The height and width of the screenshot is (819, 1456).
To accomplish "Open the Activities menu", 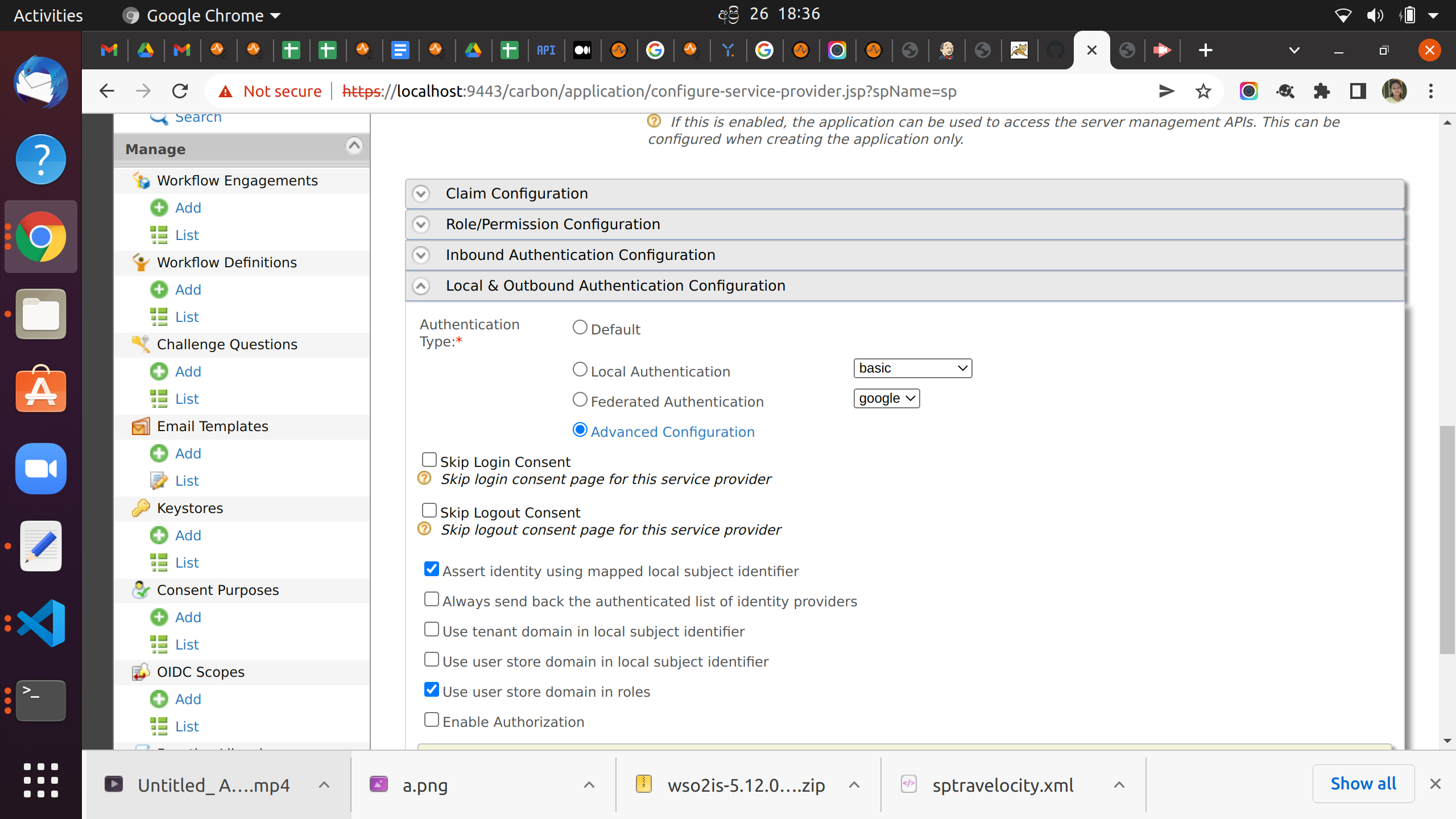I will click(x=47, y=15).
